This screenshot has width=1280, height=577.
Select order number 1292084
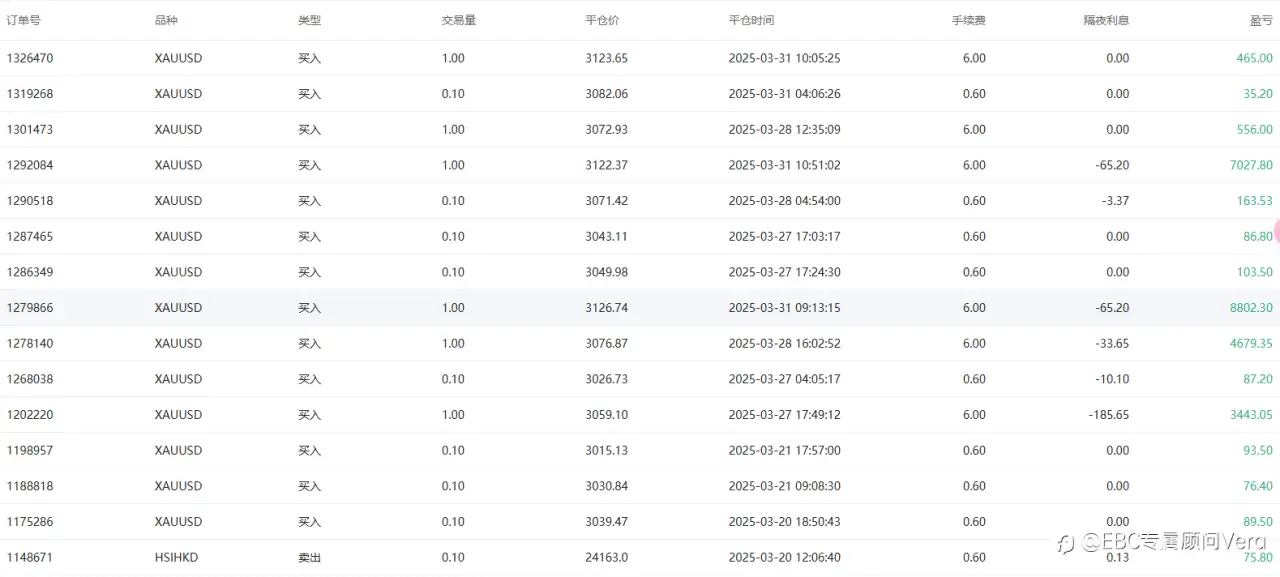pos(30,165)
